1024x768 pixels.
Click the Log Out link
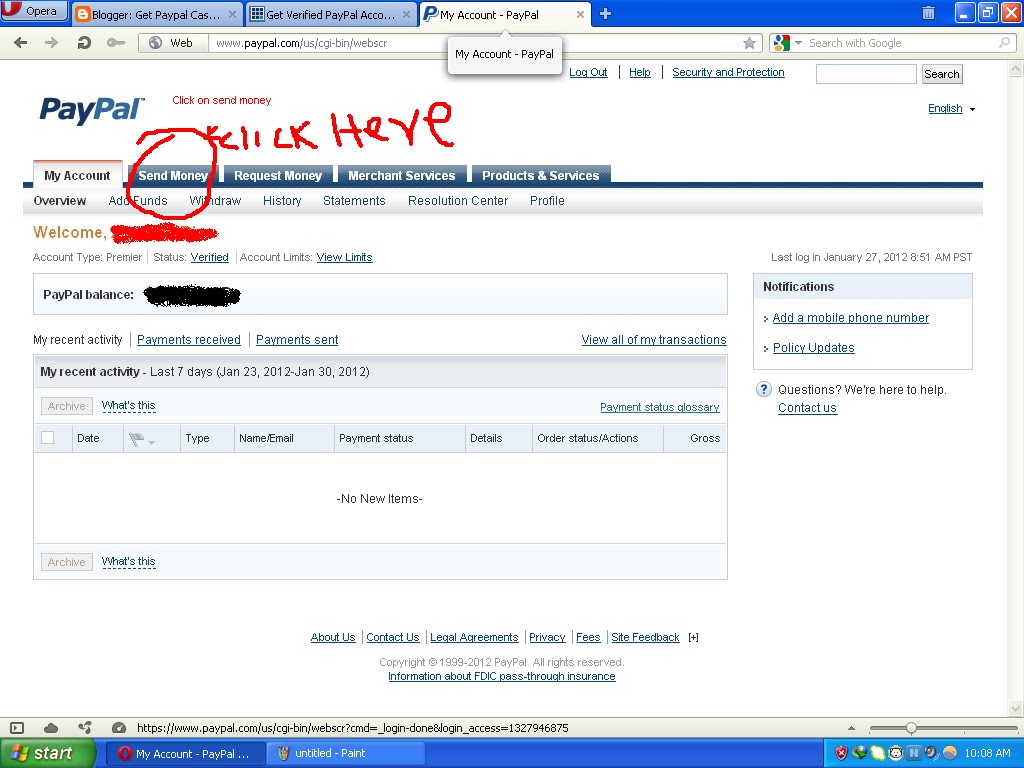[588, 72]
